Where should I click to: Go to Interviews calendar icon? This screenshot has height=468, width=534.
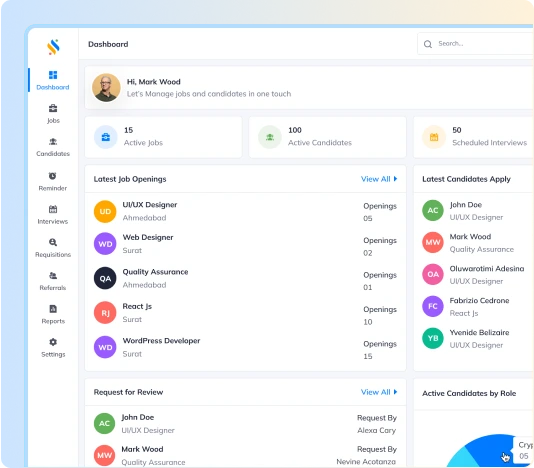pyautogui.click(x=53, y=209)
